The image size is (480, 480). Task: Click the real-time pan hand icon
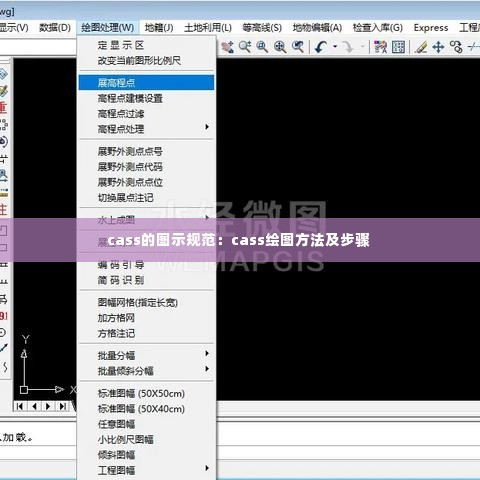[x=227, y=47]
